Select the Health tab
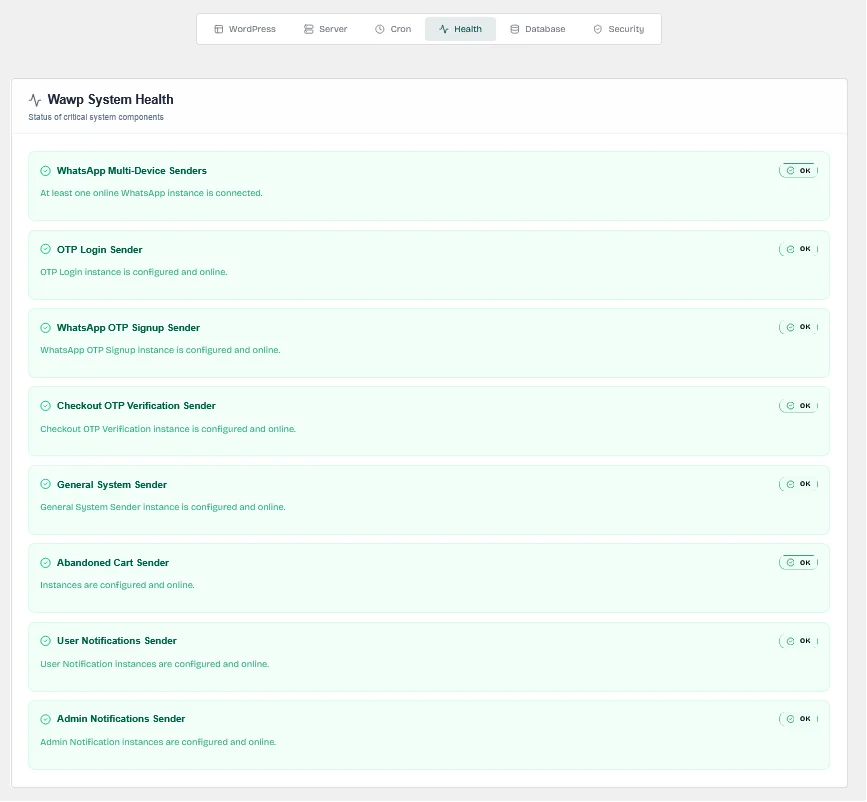This screenshot has height=802, width=867. pyautogui.click(x=460, y=29)
